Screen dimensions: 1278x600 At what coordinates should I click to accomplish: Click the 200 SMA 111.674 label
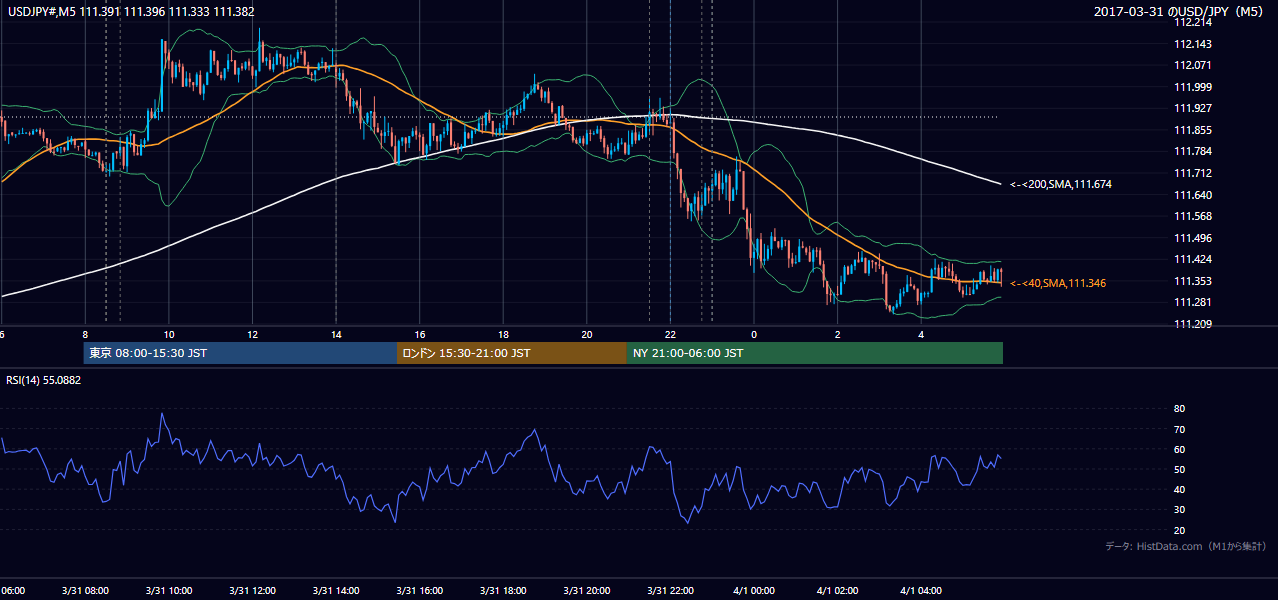[1061, 184]
